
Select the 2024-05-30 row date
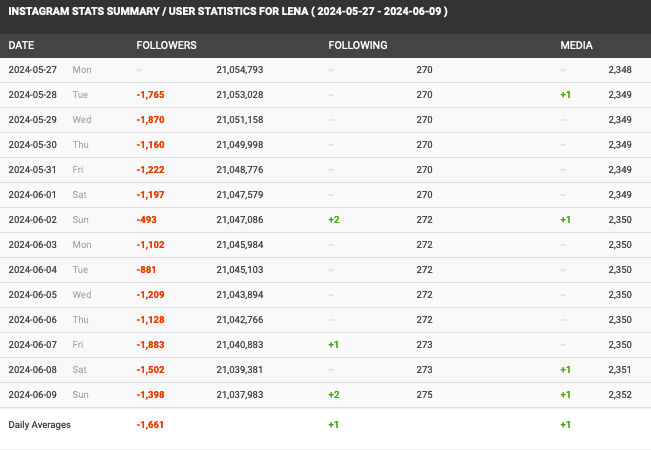(33, 144)
